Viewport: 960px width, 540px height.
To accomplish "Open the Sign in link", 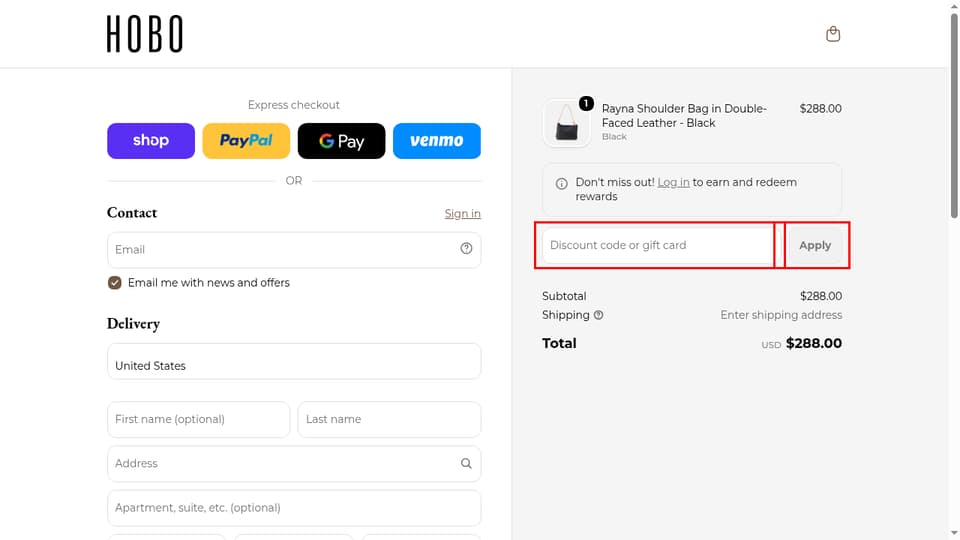I will click(x=462, y=214).
